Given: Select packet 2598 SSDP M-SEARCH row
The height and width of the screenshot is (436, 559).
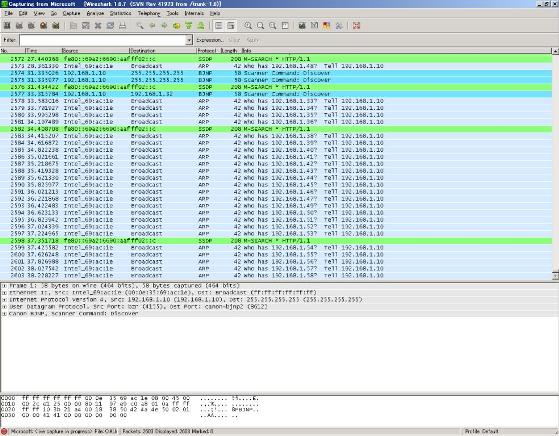Looking at the screenshot, I should [276, 241].
